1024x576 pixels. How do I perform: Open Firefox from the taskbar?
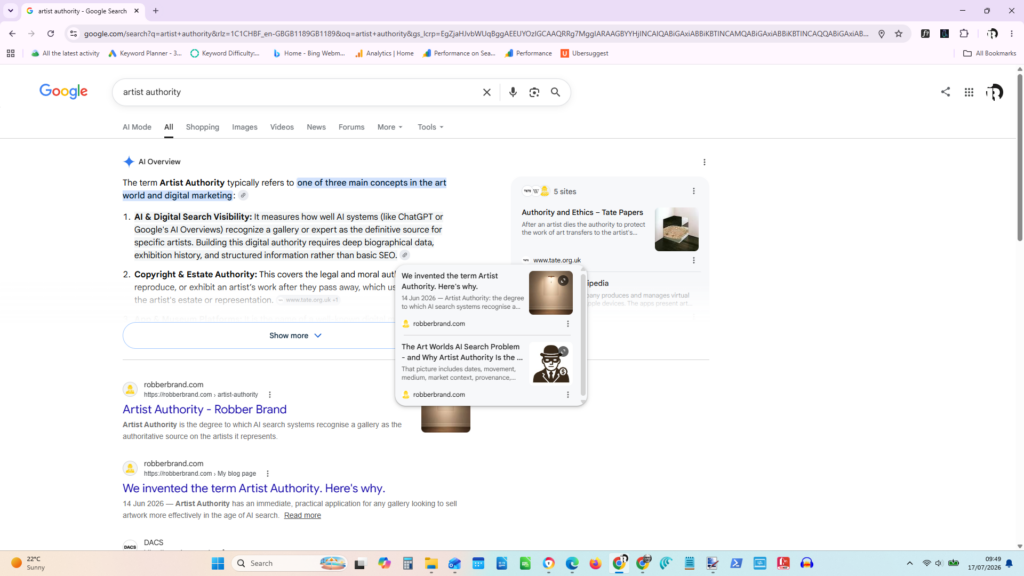tap(595, 563)
